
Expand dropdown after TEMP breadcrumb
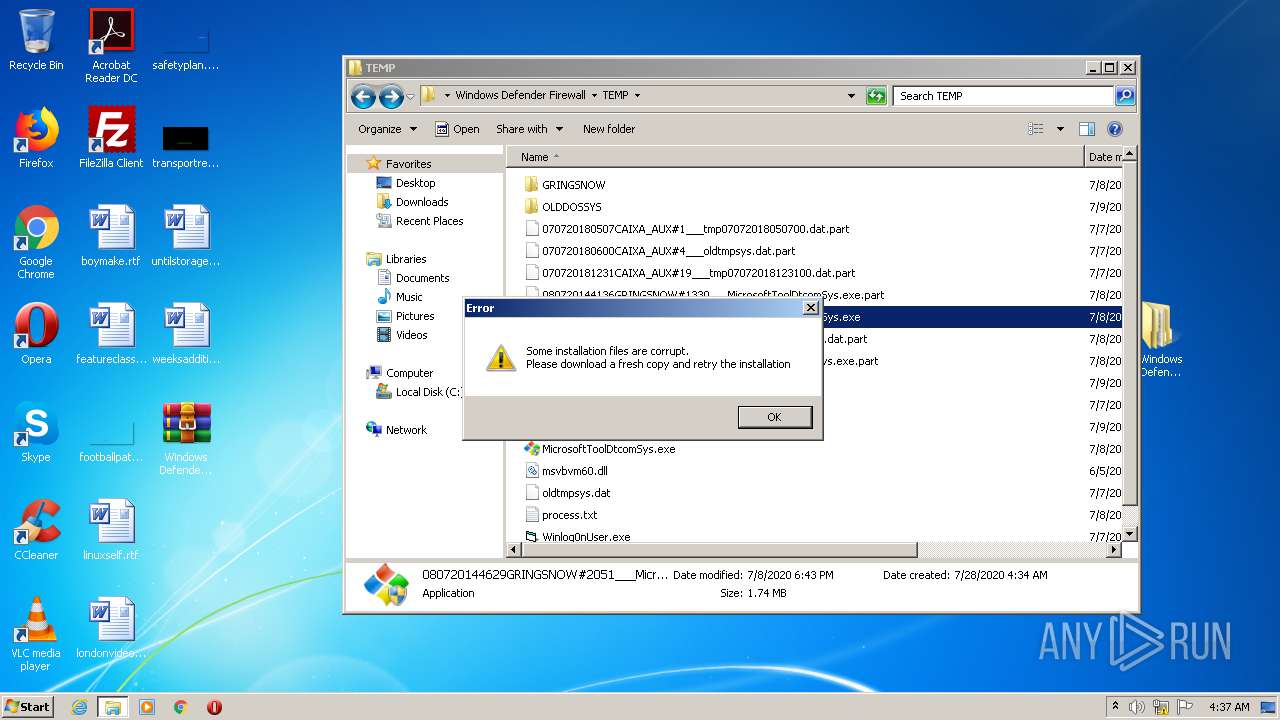pos(637,96)
